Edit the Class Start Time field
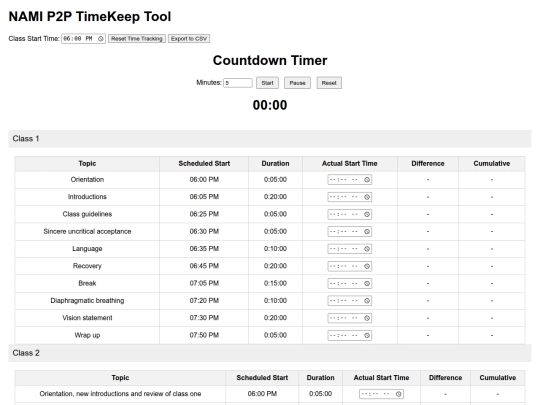 (x=83, y=39)
